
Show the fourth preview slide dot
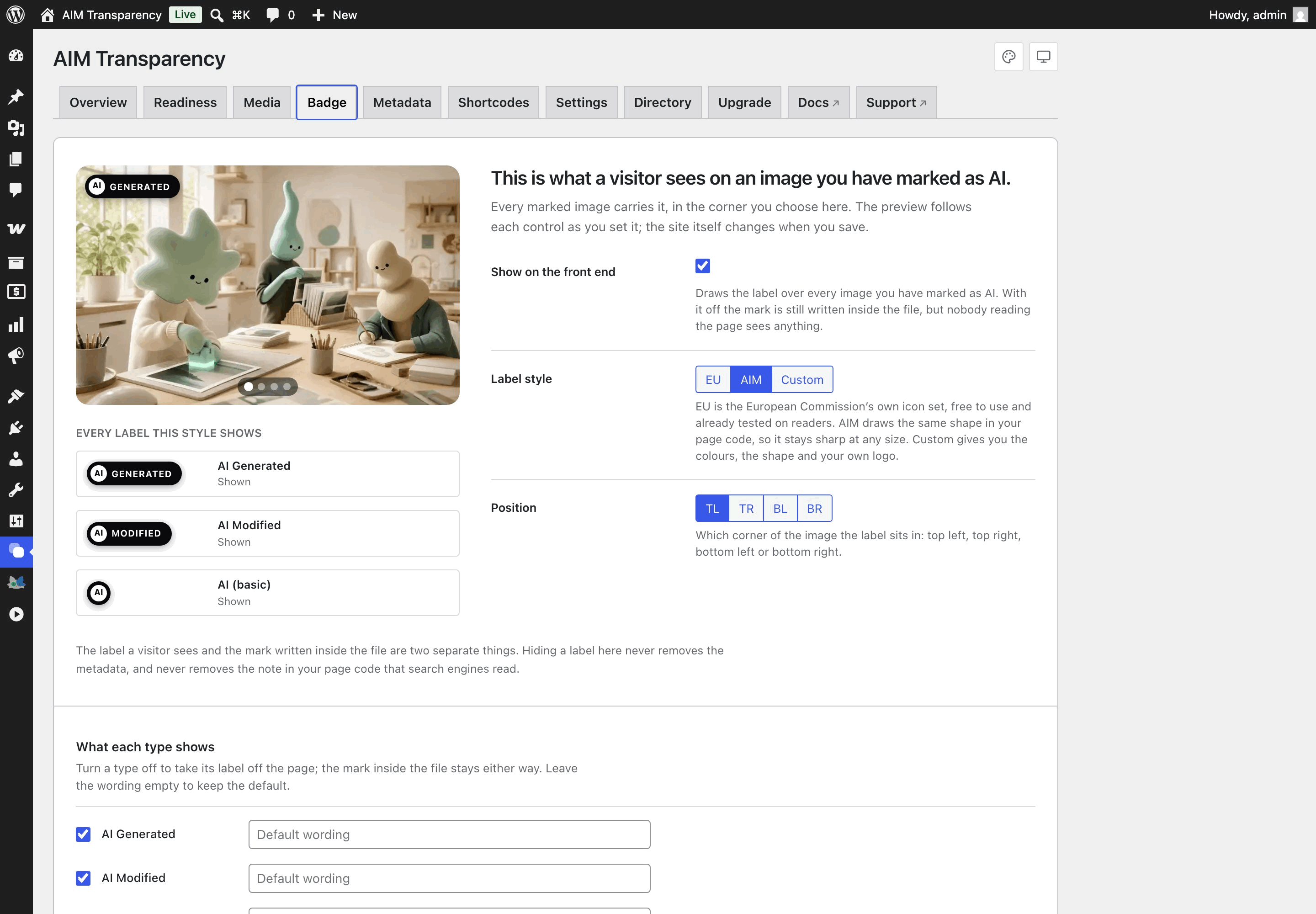coord(287,387)
